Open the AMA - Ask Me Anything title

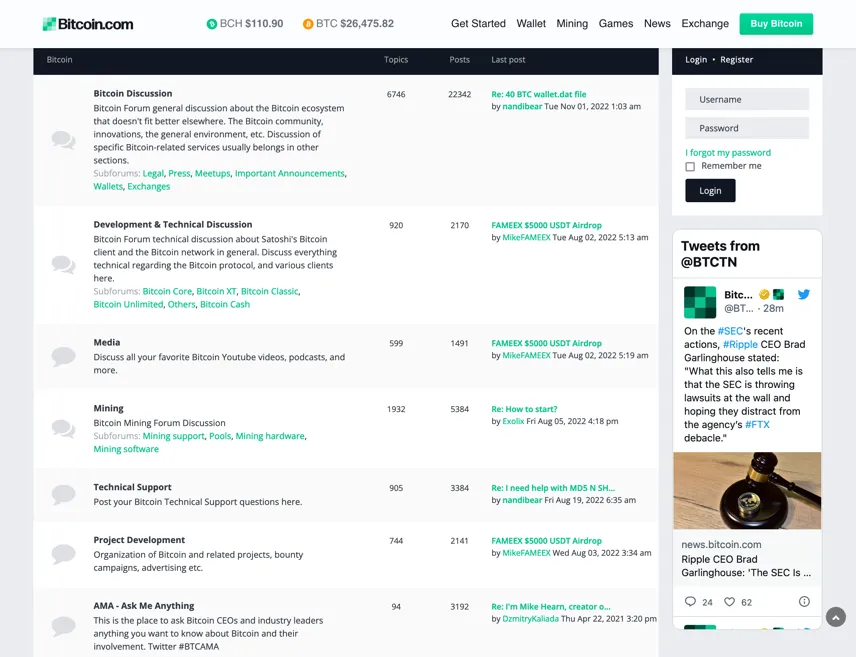pyautogui.click(x=144, y=606)
